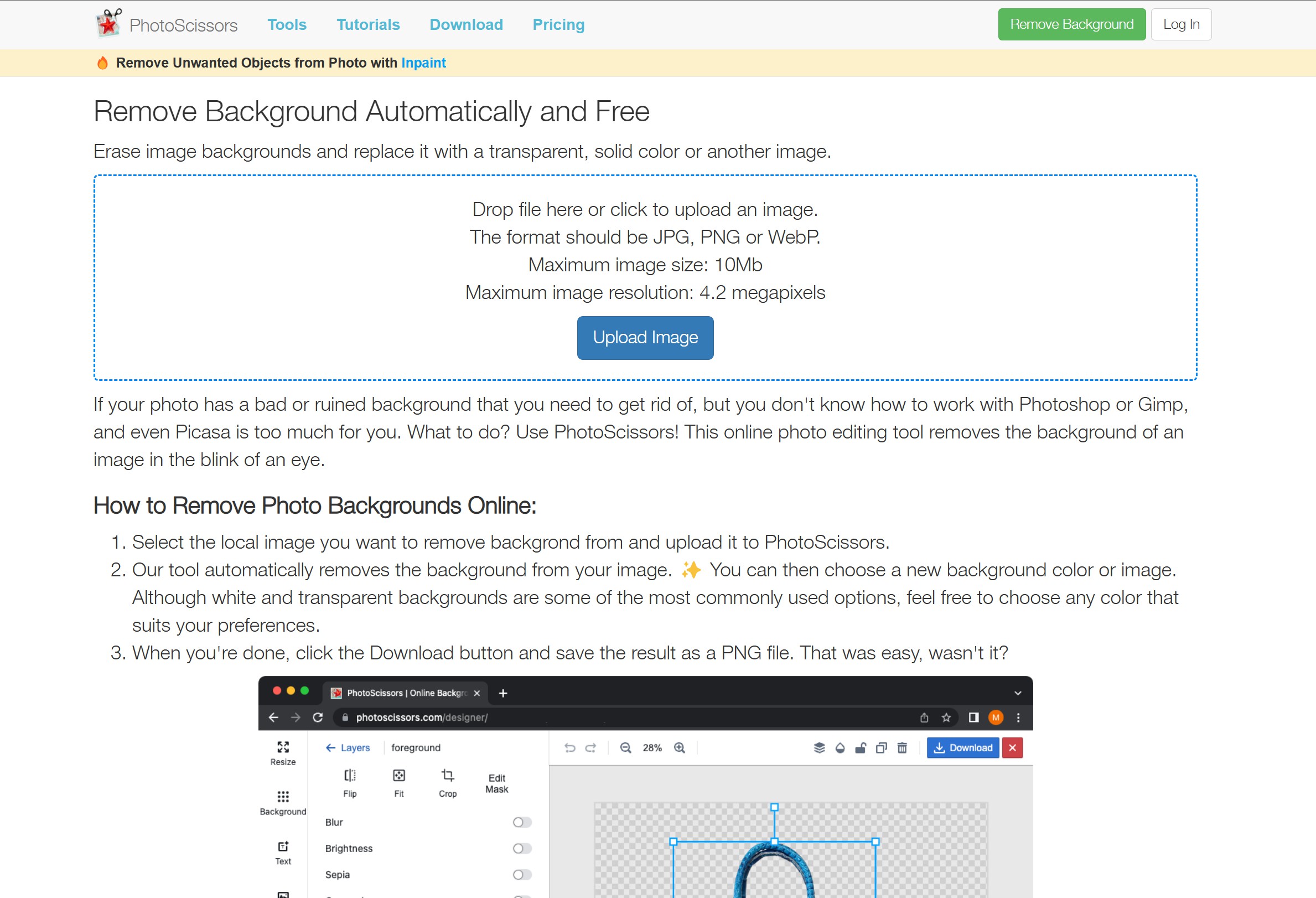1316x898 pixels.
Task: Click top rotation handle on selected bag image
Action: pos(774,807)
